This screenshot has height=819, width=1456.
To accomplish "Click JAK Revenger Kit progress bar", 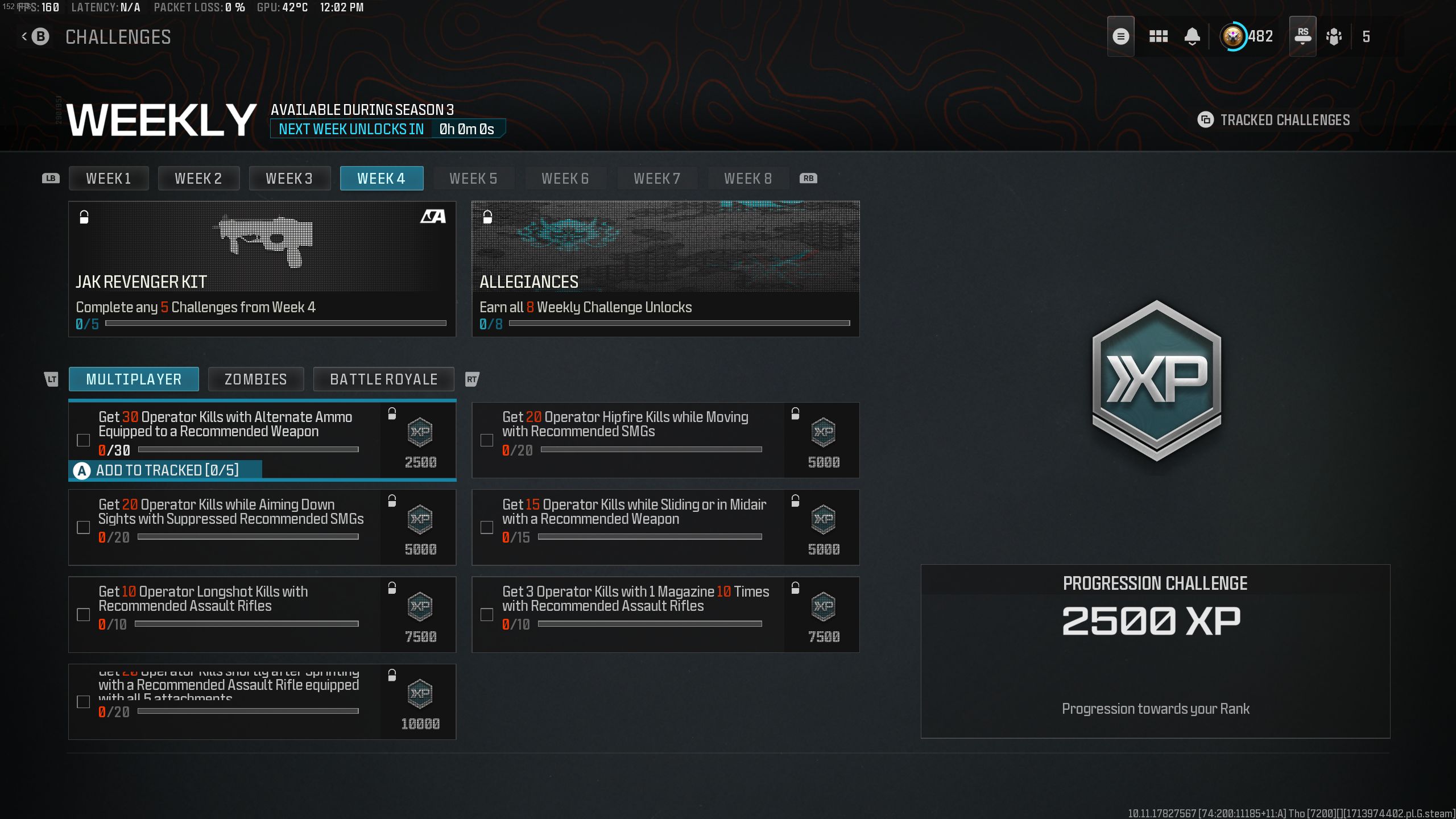I will 275,324.
